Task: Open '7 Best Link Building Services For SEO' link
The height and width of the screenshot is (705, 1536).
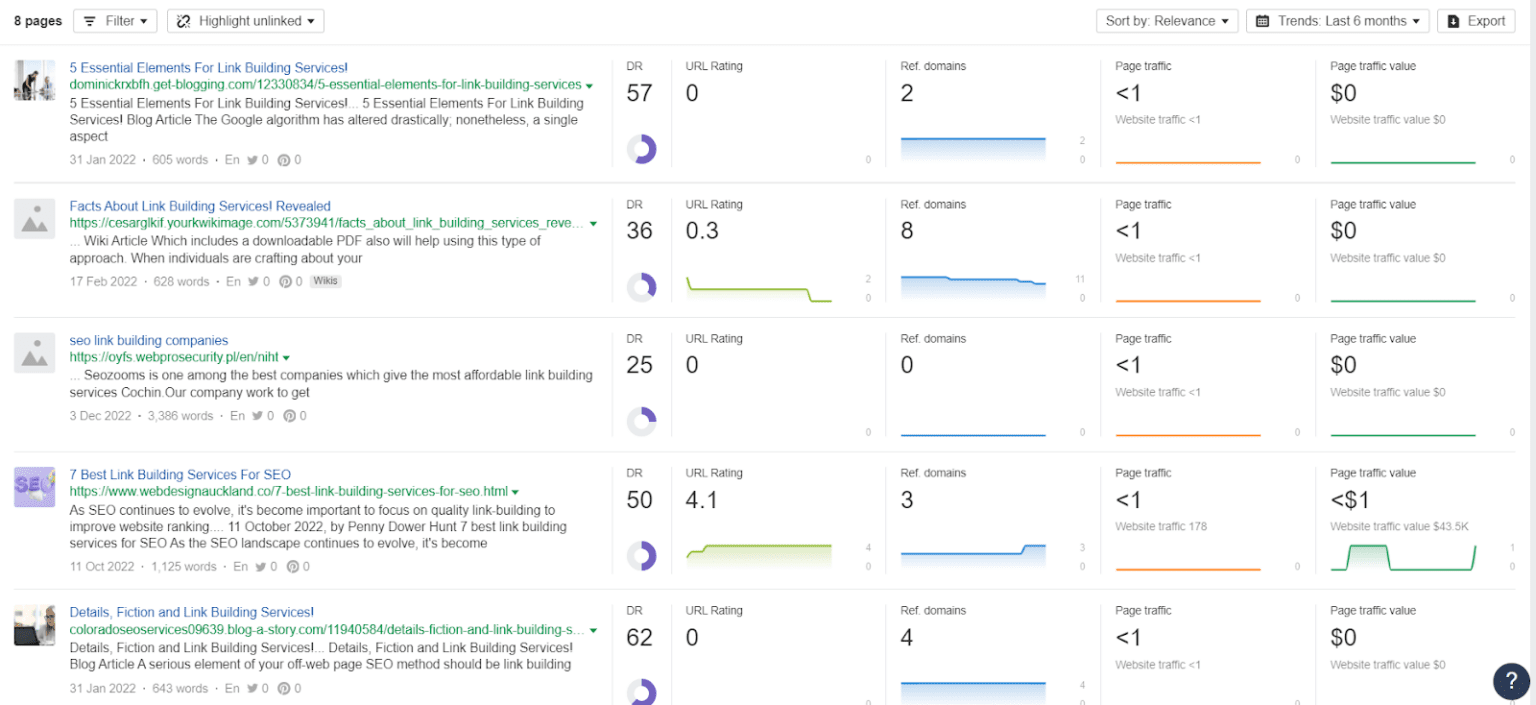Action: tap(180, 474)
